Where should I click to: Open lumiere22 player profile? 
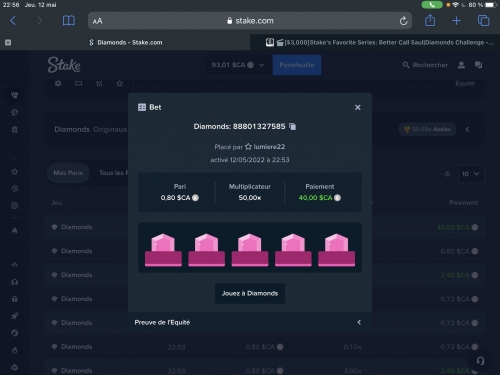point(269,147)
